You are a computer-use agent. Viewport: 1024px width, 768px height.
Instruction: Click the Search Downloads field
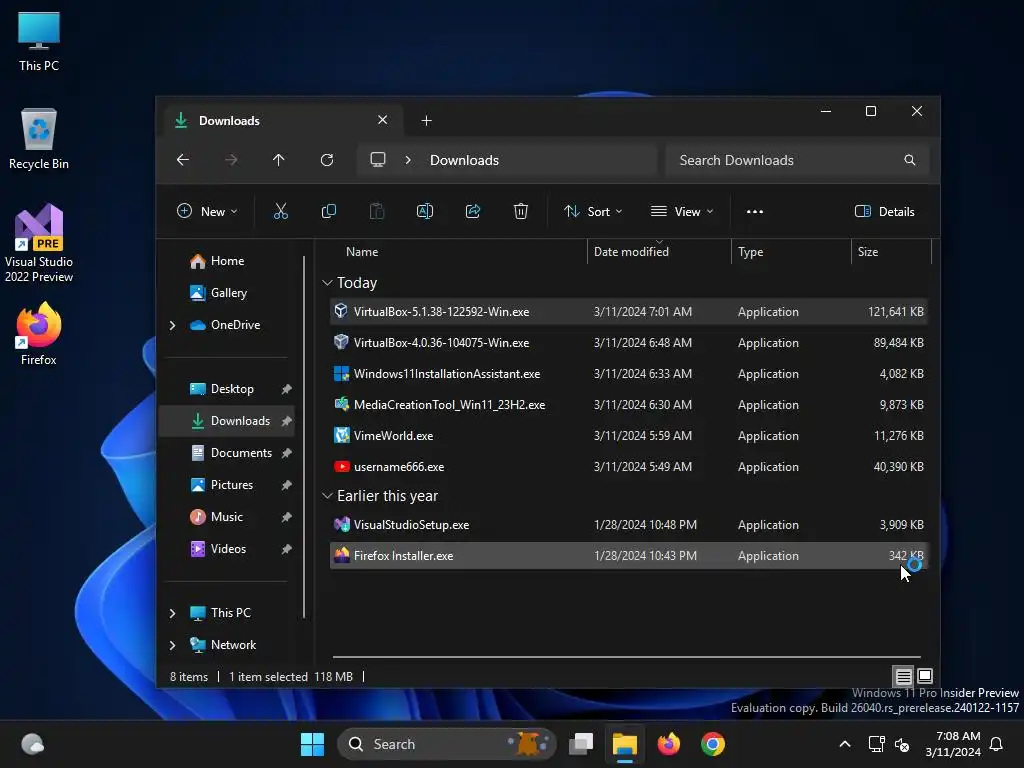click(797, 160)
